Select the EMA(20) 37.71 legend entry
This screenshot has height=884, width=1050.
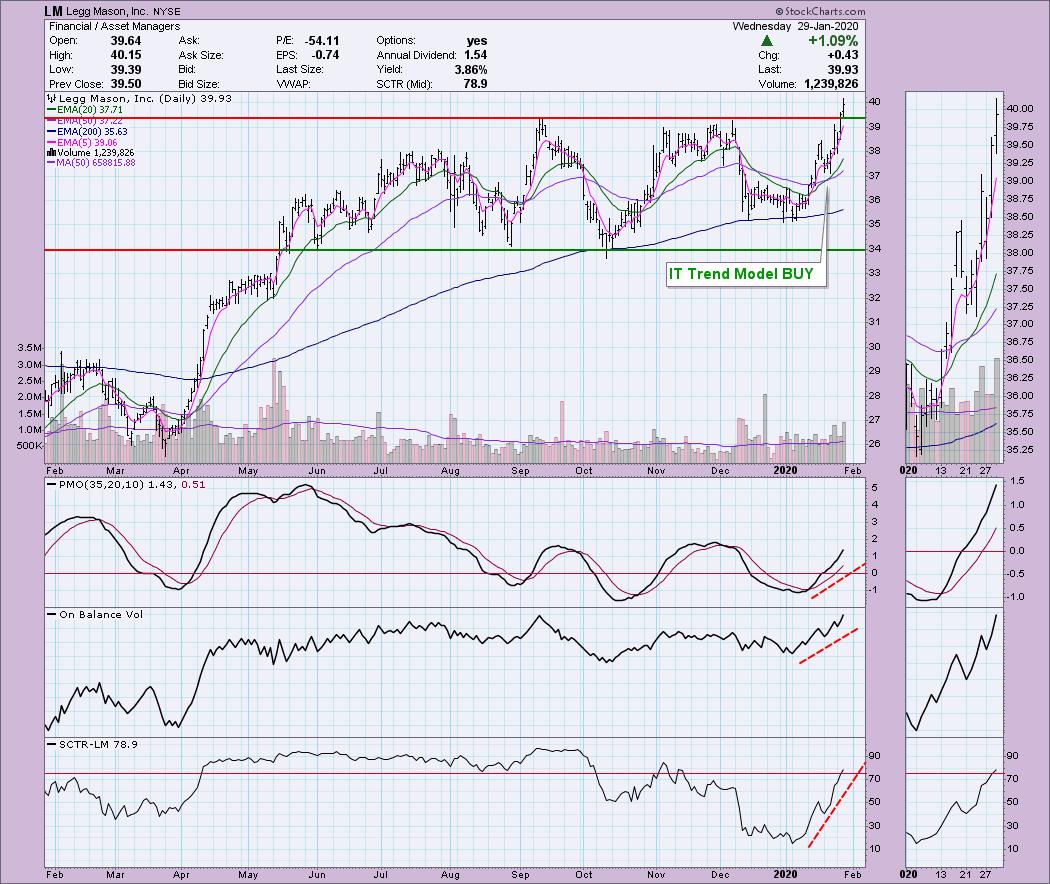(x=84, y=109)
